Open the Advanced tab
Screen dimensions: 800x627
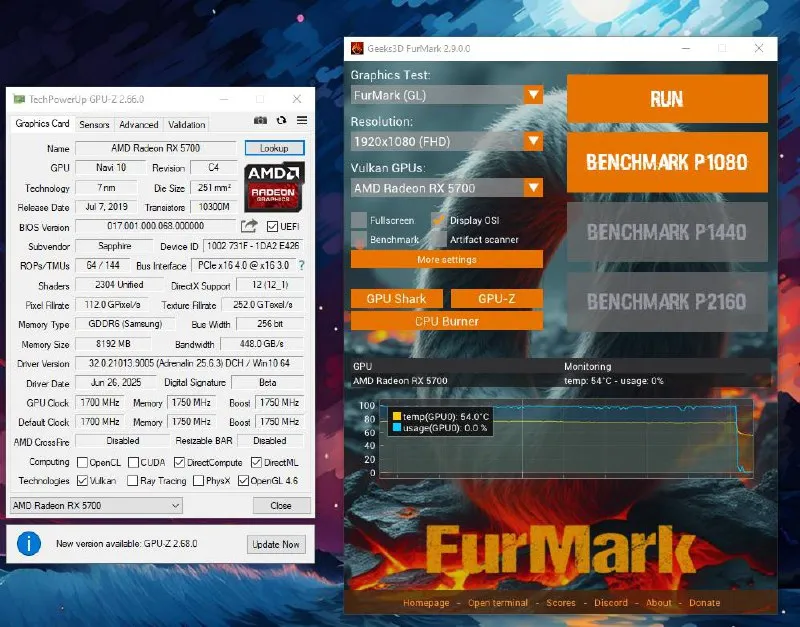(138, 125)
